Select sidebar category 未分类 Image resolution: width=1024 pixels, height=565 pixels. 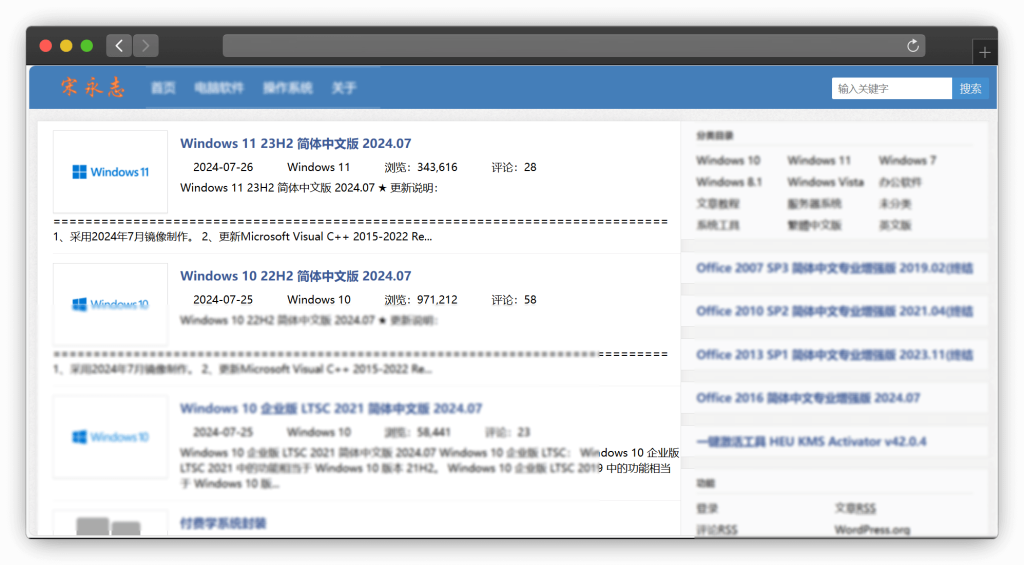pos(895,203)
